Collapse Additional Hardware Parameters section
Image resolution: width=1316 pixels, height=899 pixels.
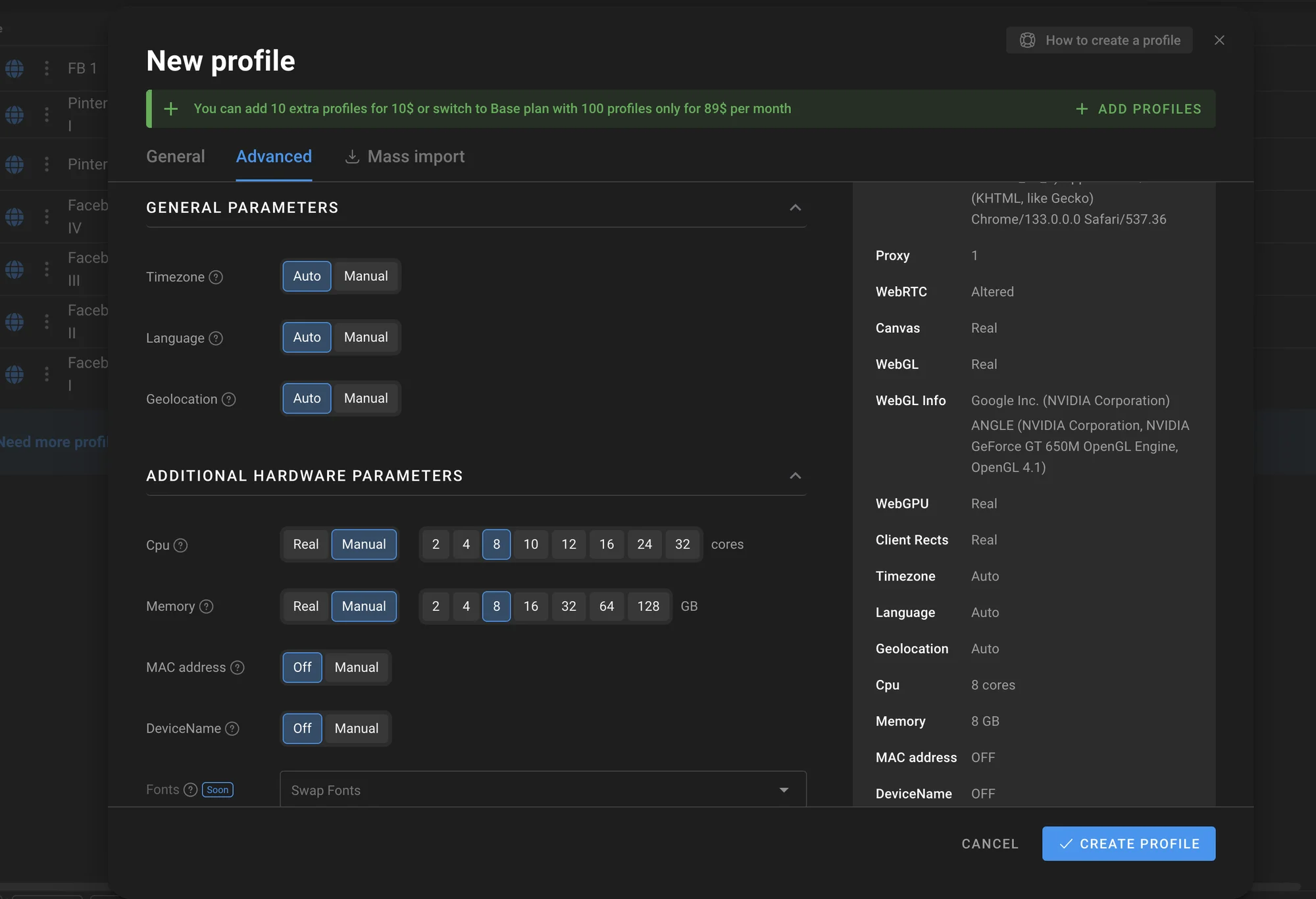pos(795,475)
